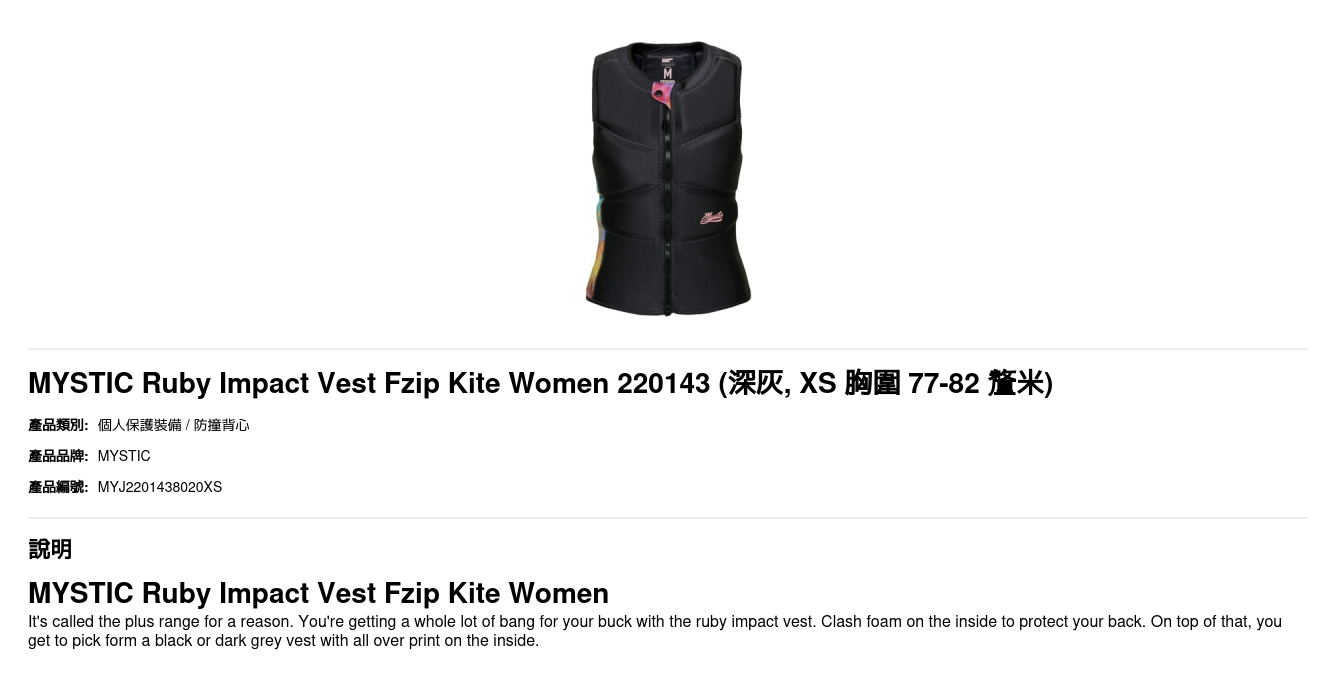This screenshot has height=680, width=1328.
Task: Click the description paragraph starting "It's called"
Action: [x=655, y=631]
